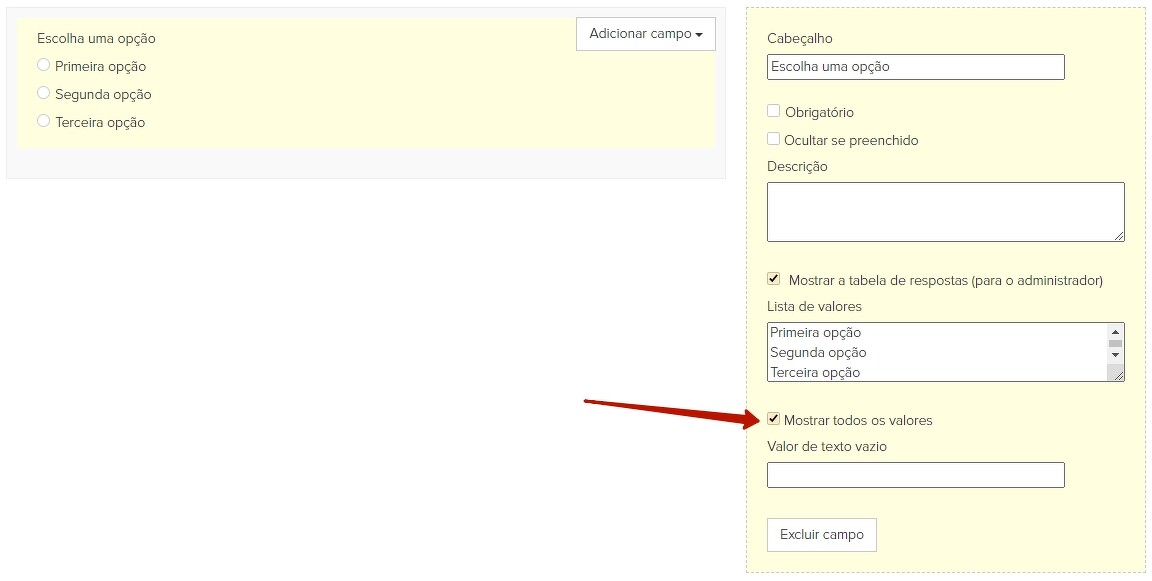This screenshot has height=581, width=1152.
Task: Pick the Terceira opção radio button
Action: click(43, 121)
